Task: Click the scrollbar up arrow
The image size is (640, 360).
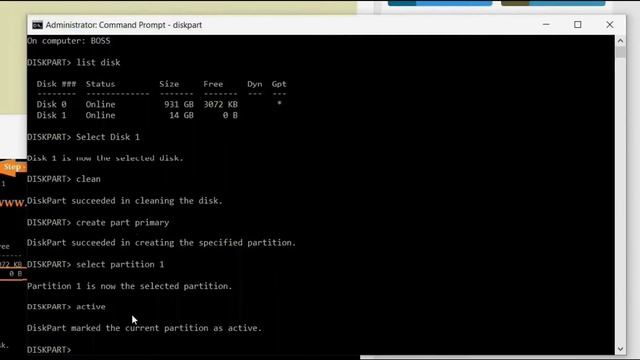Action: click(x=620, y=40)
